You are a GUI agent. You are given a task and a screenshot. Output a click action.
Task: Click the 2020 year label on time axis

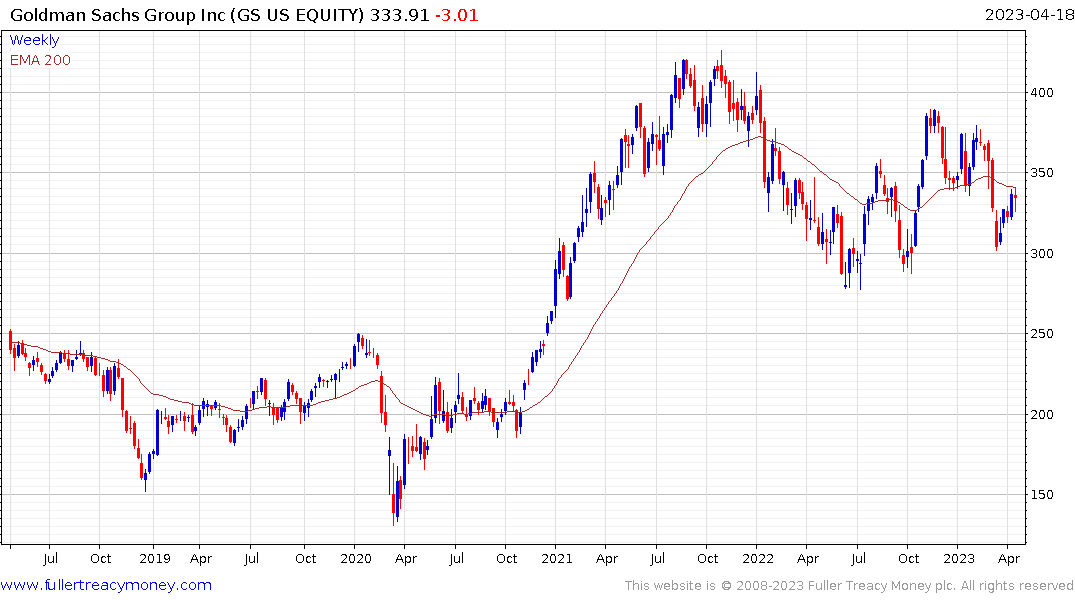point(356,558)
